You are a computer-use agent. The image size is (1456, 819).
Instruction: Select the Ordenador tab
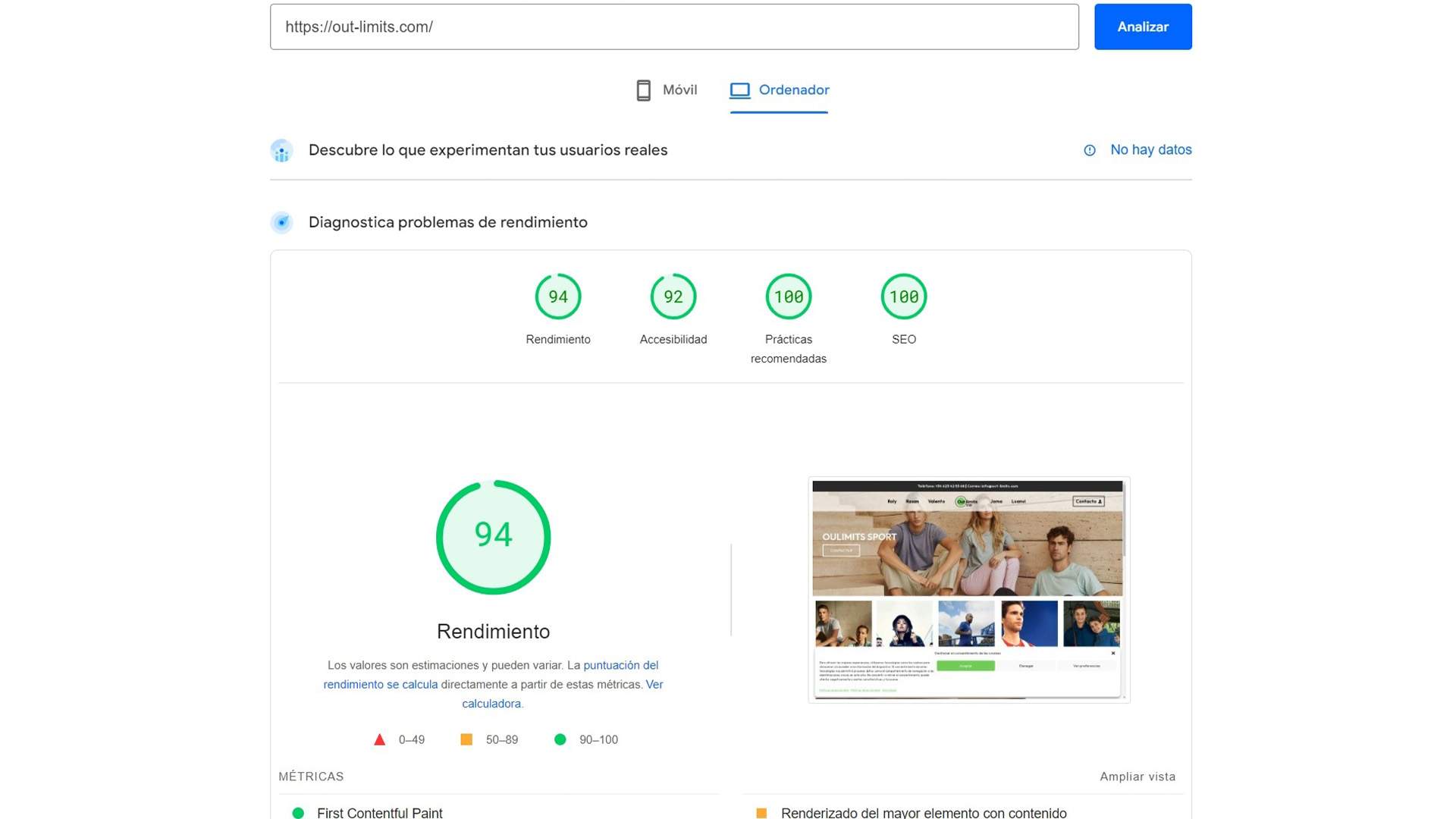(779, 90)
